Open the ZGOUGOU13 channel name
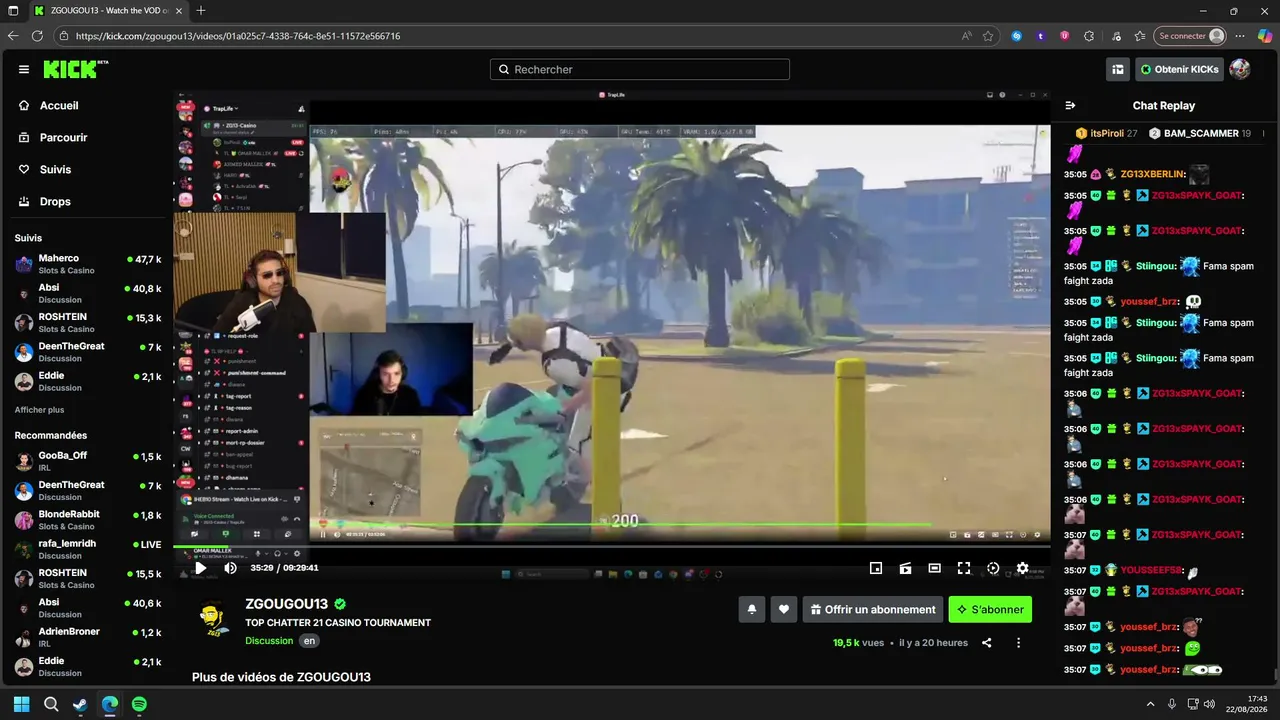The height and width of the screenshot is (720, 1280). [287, 604]
